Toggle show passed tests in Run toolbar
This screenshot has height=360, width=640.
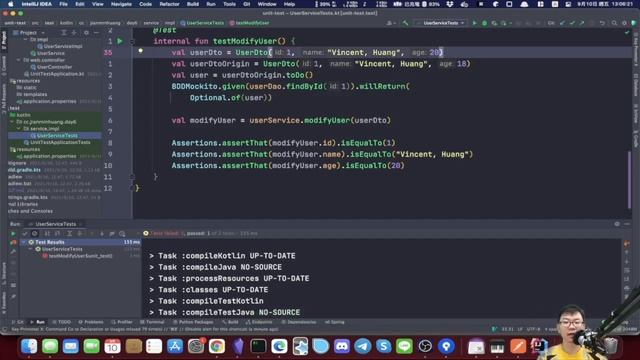click(24, 233)
